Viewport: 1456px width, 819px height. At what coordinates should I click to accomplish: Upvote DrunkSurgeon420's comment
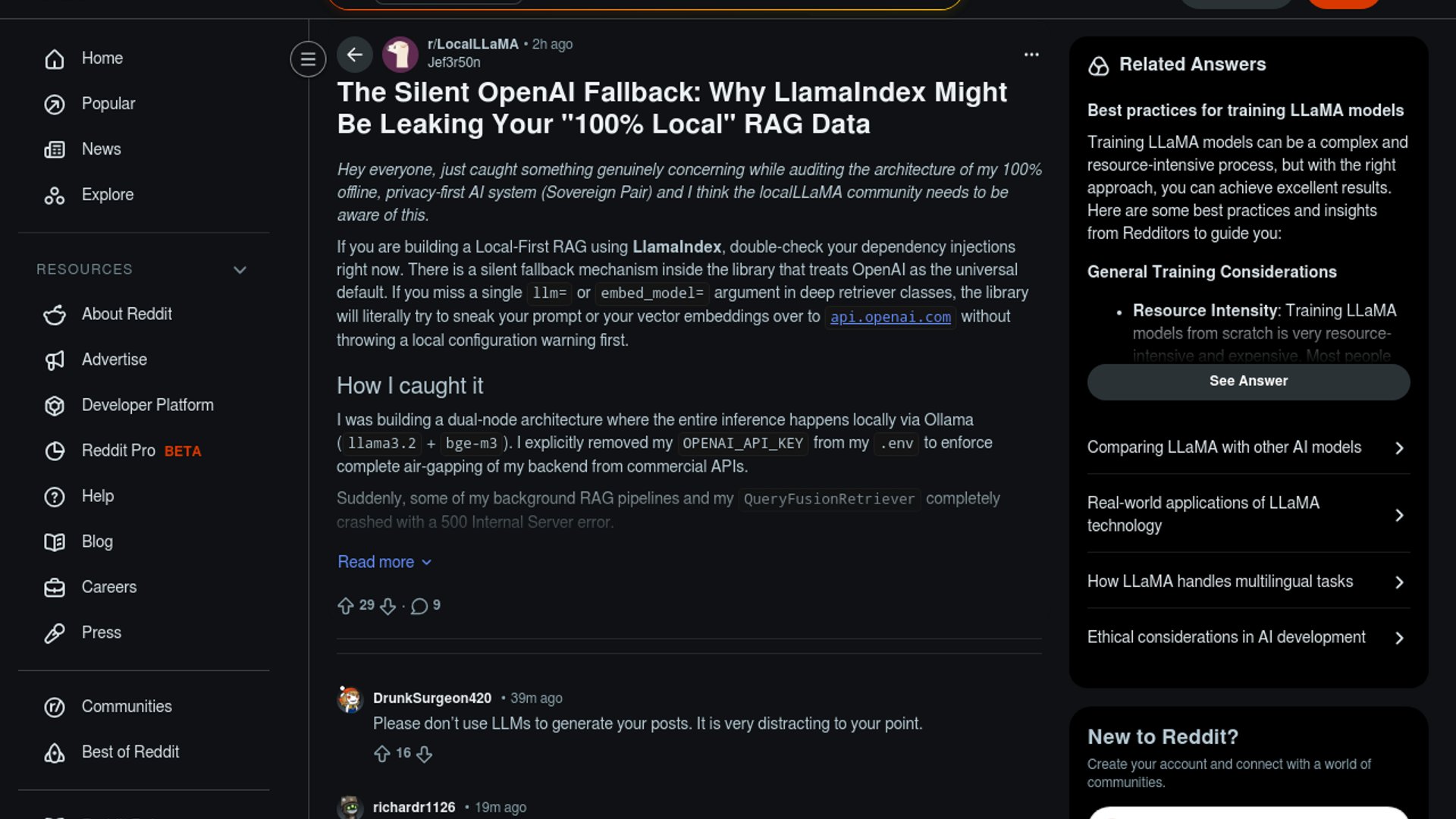click(382, 754)
